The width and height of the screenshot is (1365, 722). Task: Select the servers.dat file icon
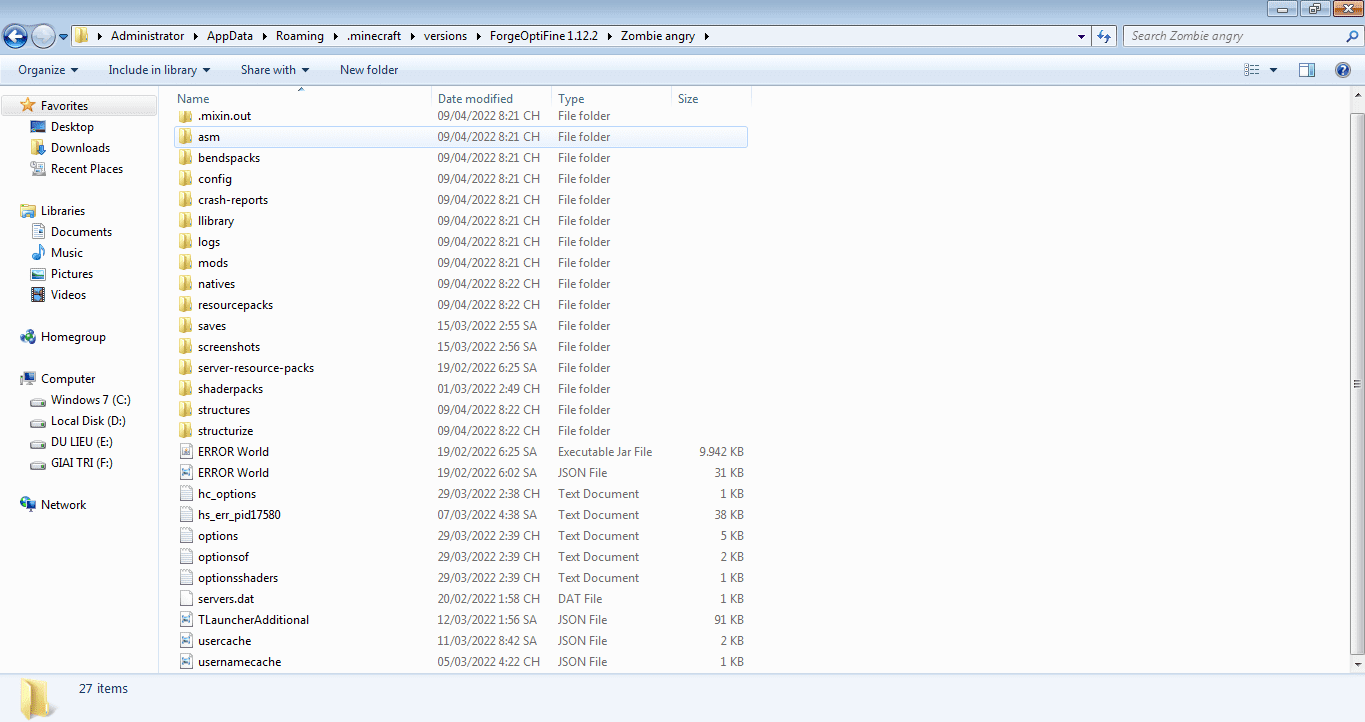pyautogui.click(x=186, y=599)
